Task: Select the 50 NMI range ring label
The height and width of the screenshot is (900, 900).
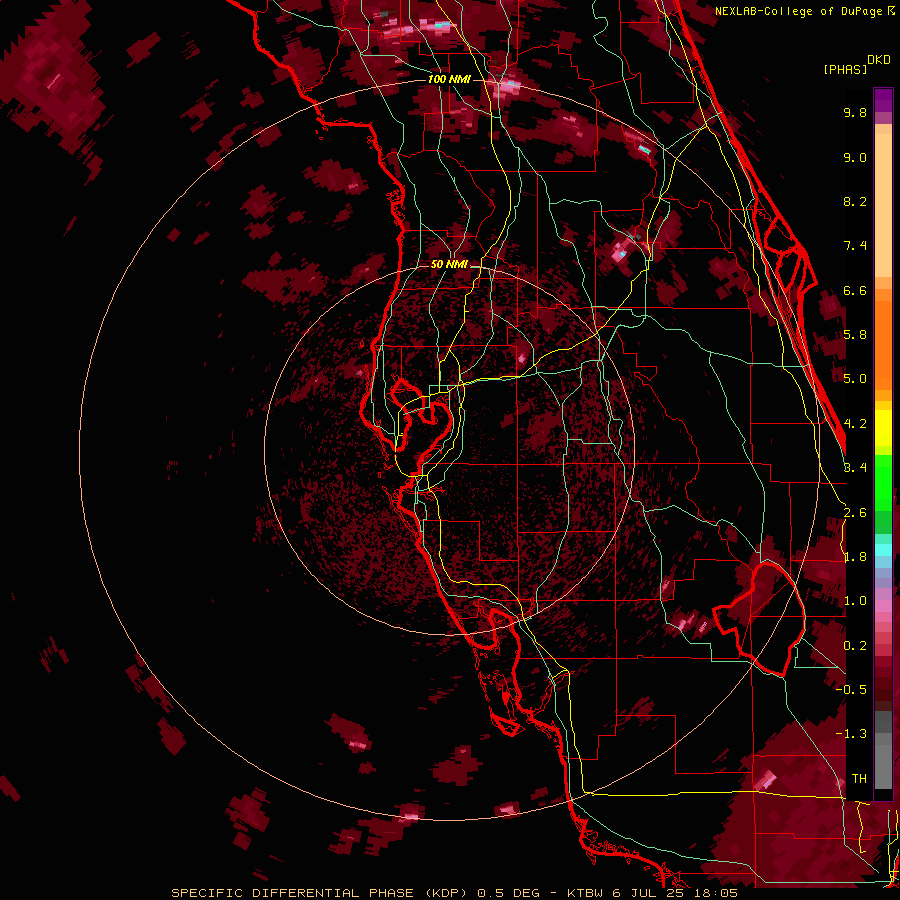Action: [x=449, y=265]
